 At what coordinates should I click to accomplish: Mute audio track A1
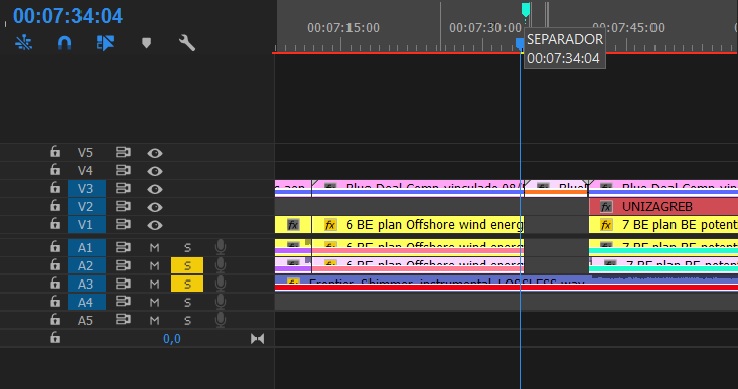154,247
